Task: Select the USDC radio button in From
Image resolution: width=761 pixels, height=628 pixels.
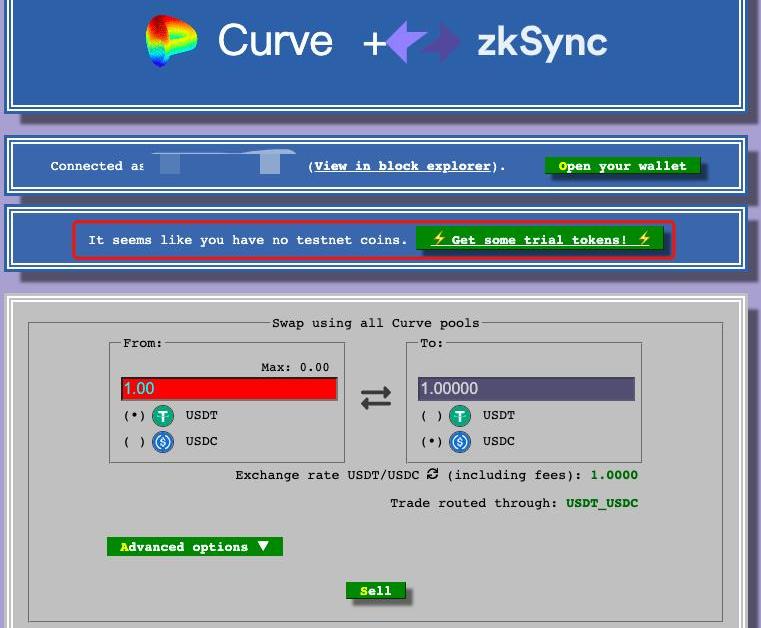Action: (x=134, y=442)
